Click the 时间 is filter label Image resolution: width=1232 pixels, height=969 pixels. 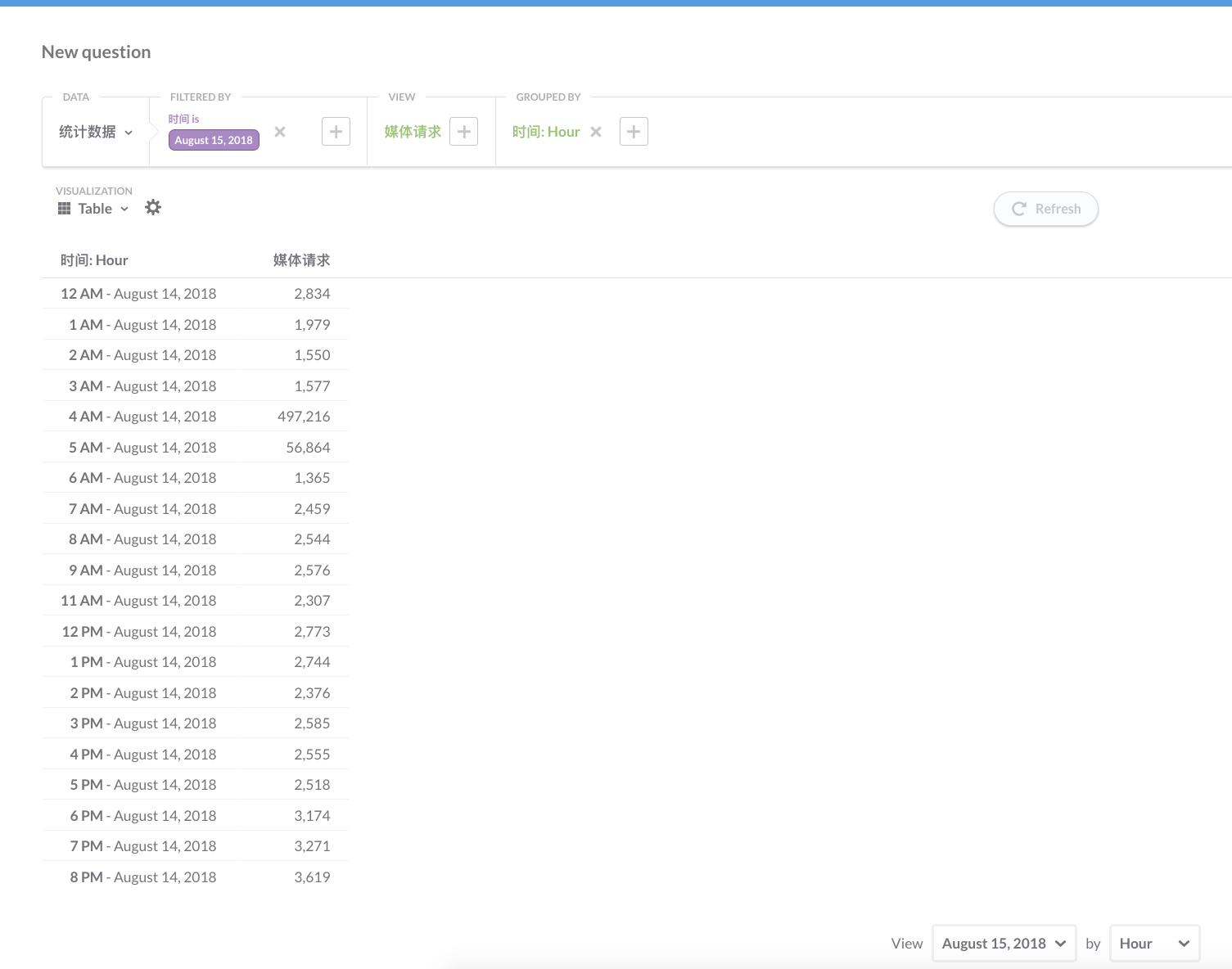point(183,118)
